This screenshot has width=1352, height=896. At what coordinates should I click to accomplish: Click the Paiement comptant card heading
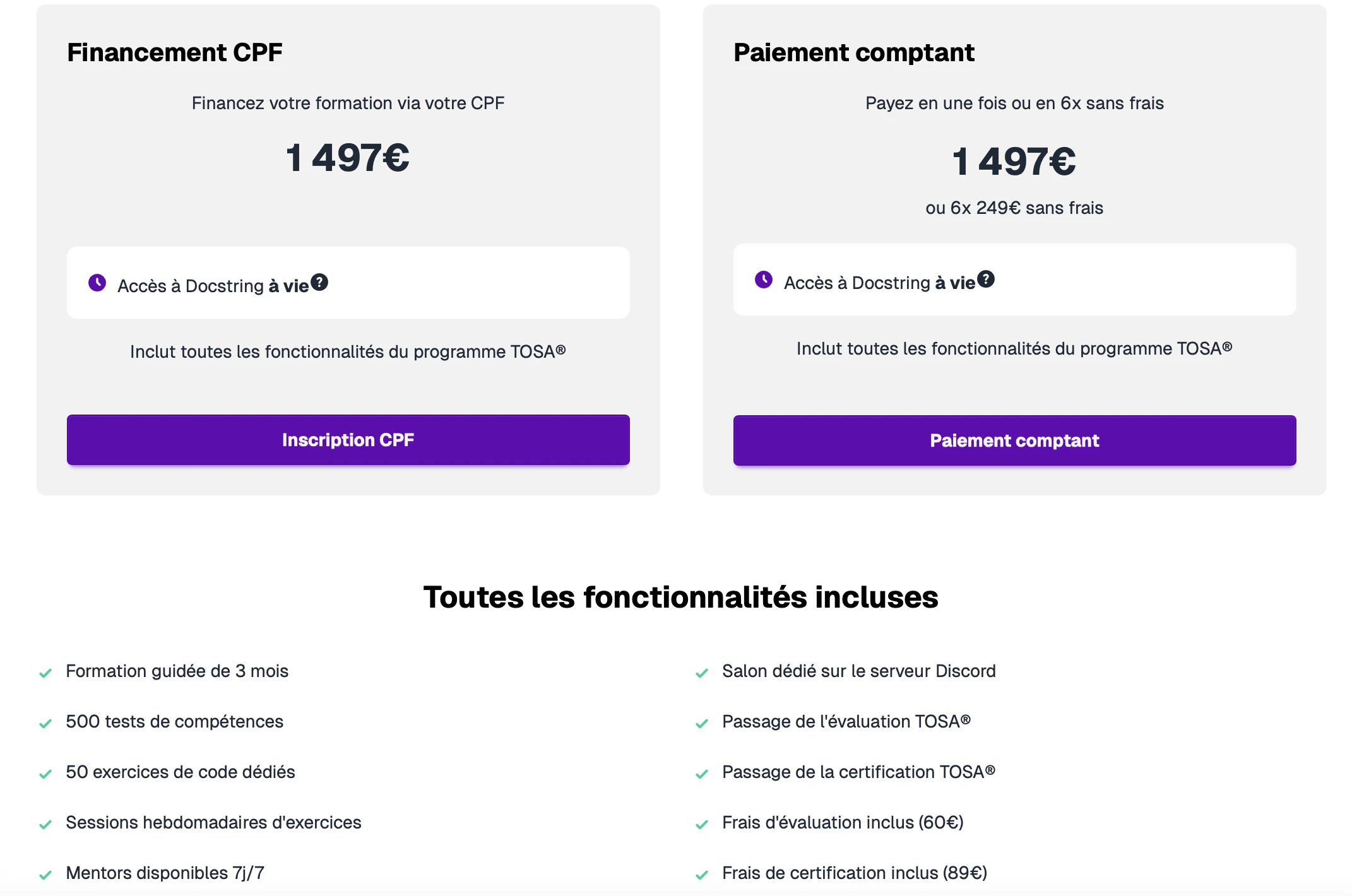coord(854,52)
